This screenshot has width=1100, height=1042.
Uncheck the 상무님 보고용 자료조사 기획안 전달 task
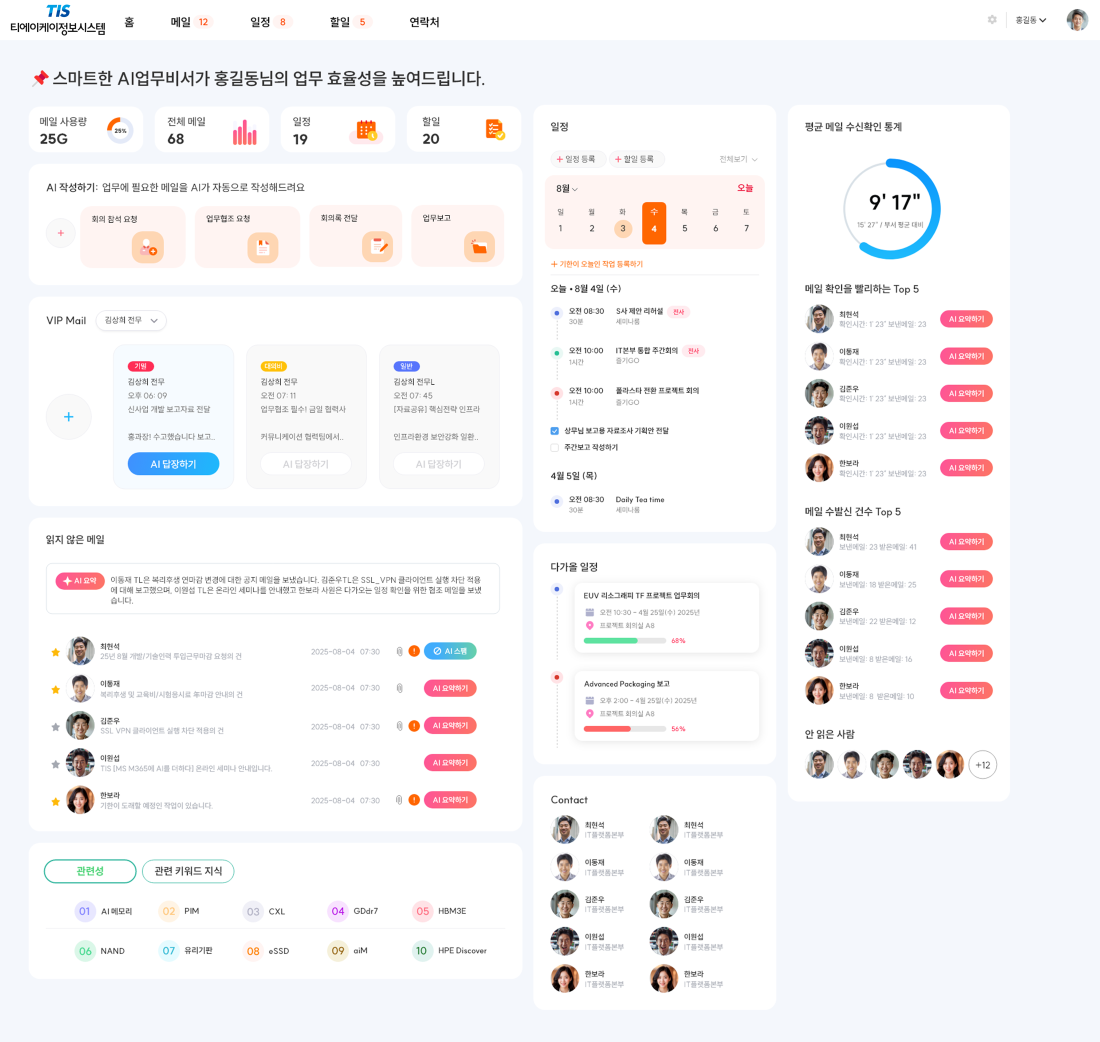(x=555, y=431)
